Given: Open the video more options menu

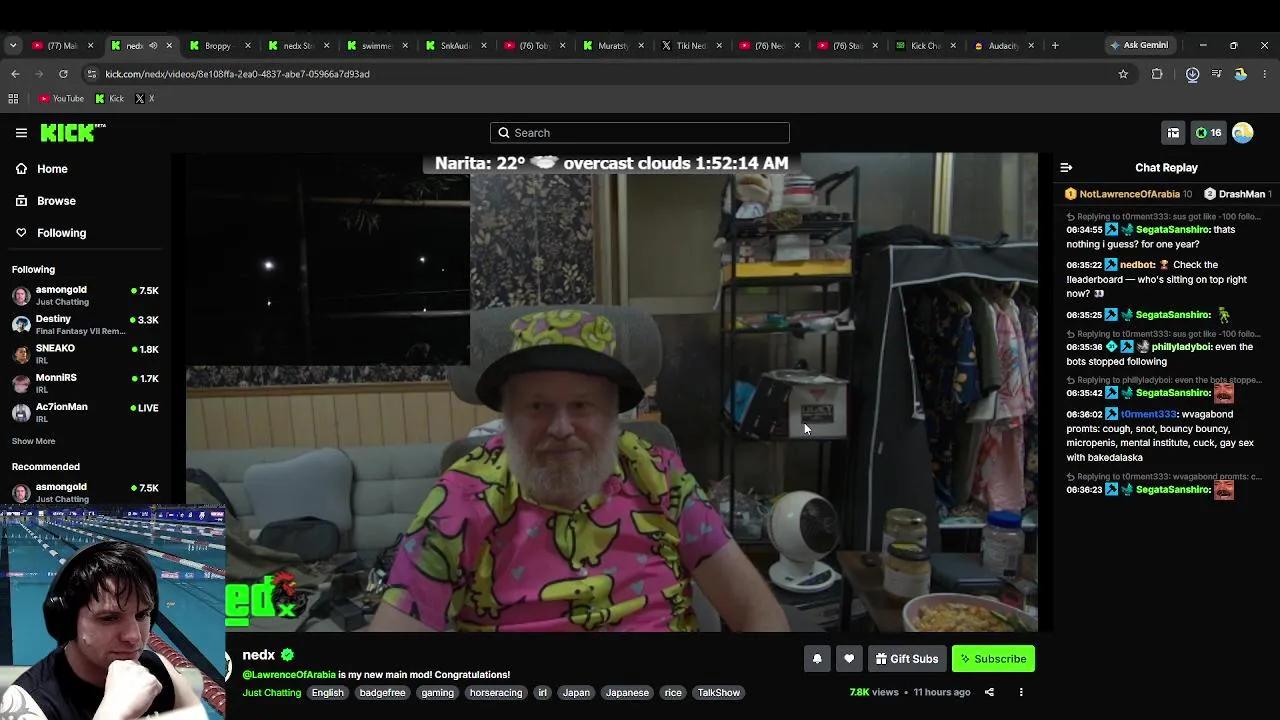Looking at the screenshot, I should (1021, 692).
